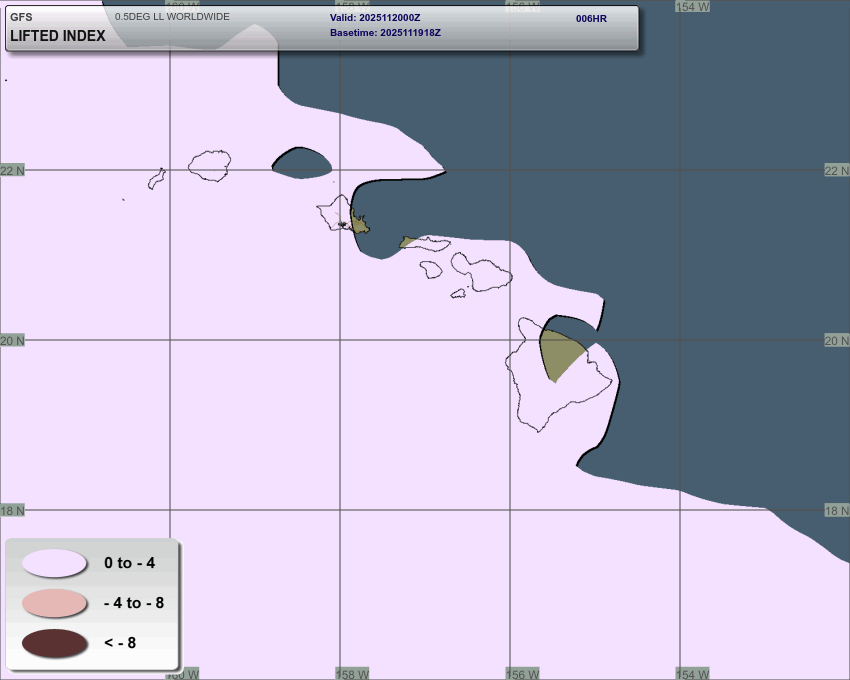
Task: Click the GFS model label
Action: point(21,17)
